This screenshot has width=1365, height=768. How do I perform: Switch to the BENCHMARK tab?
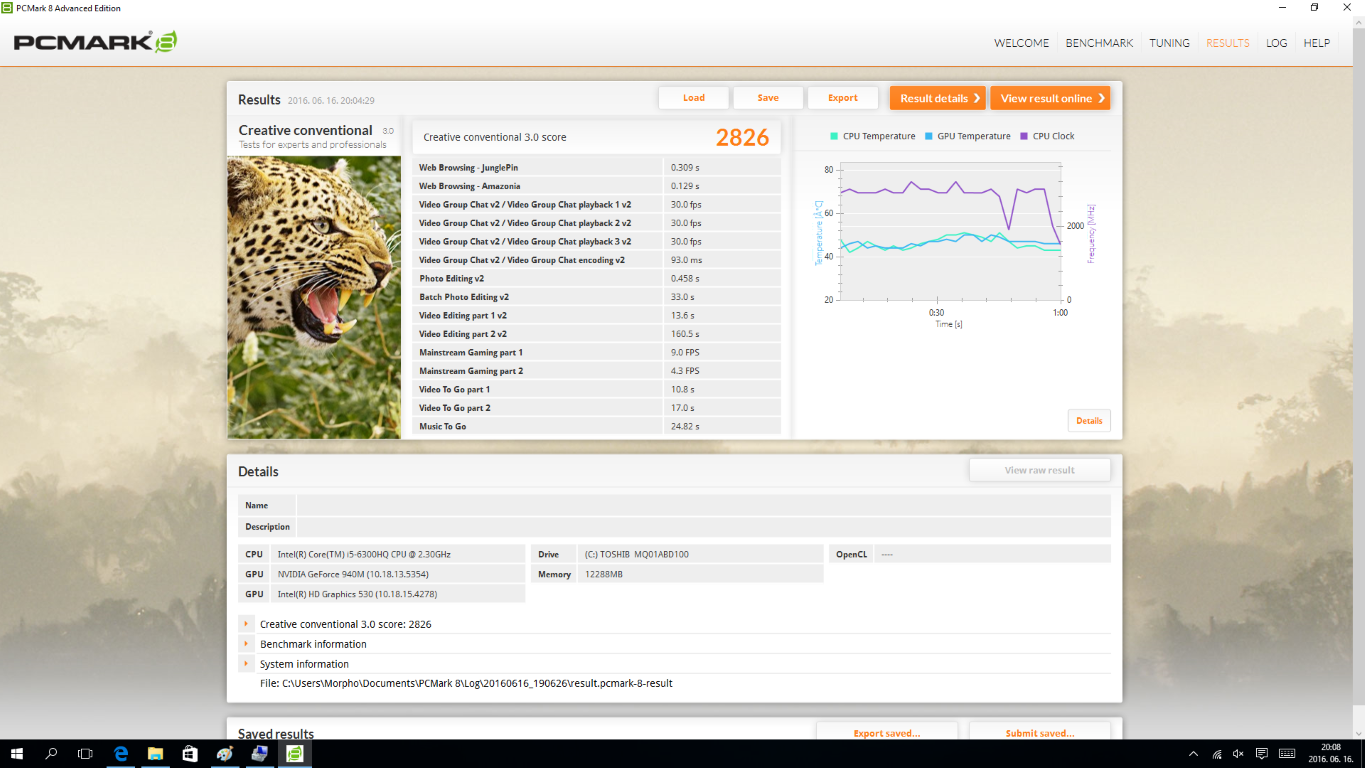1099,43
